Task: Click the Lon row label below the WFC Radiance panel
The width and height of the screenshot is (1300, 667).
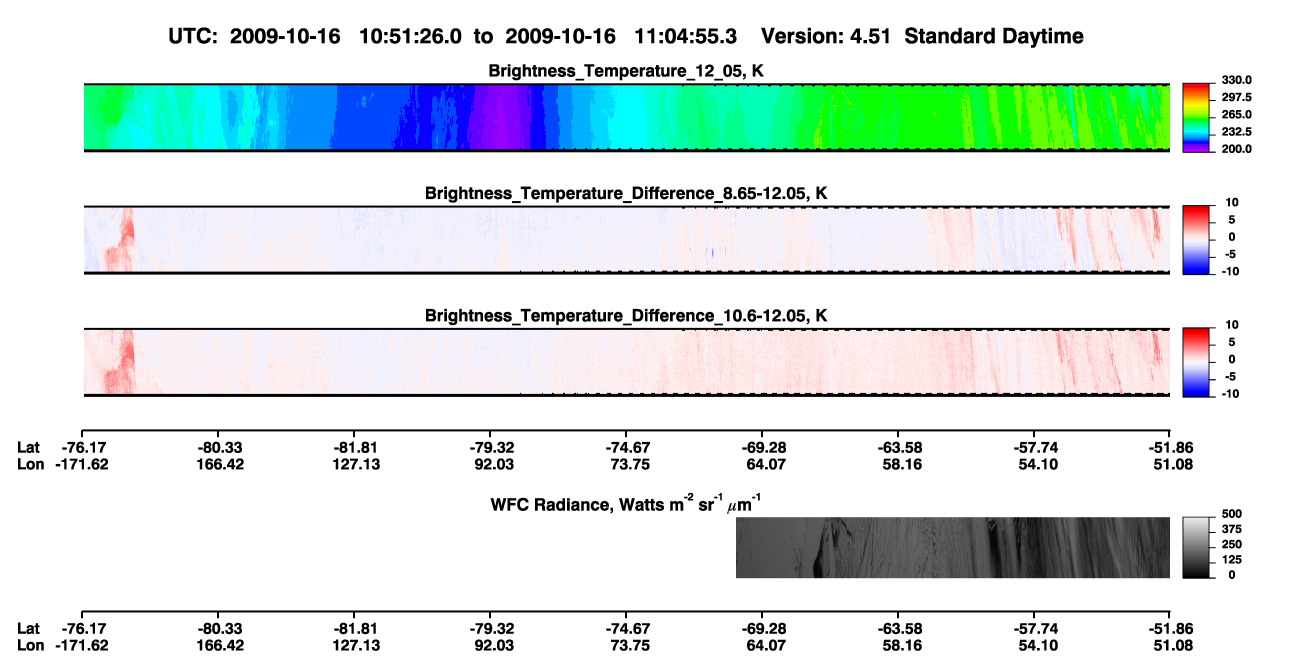Action: 30,646
